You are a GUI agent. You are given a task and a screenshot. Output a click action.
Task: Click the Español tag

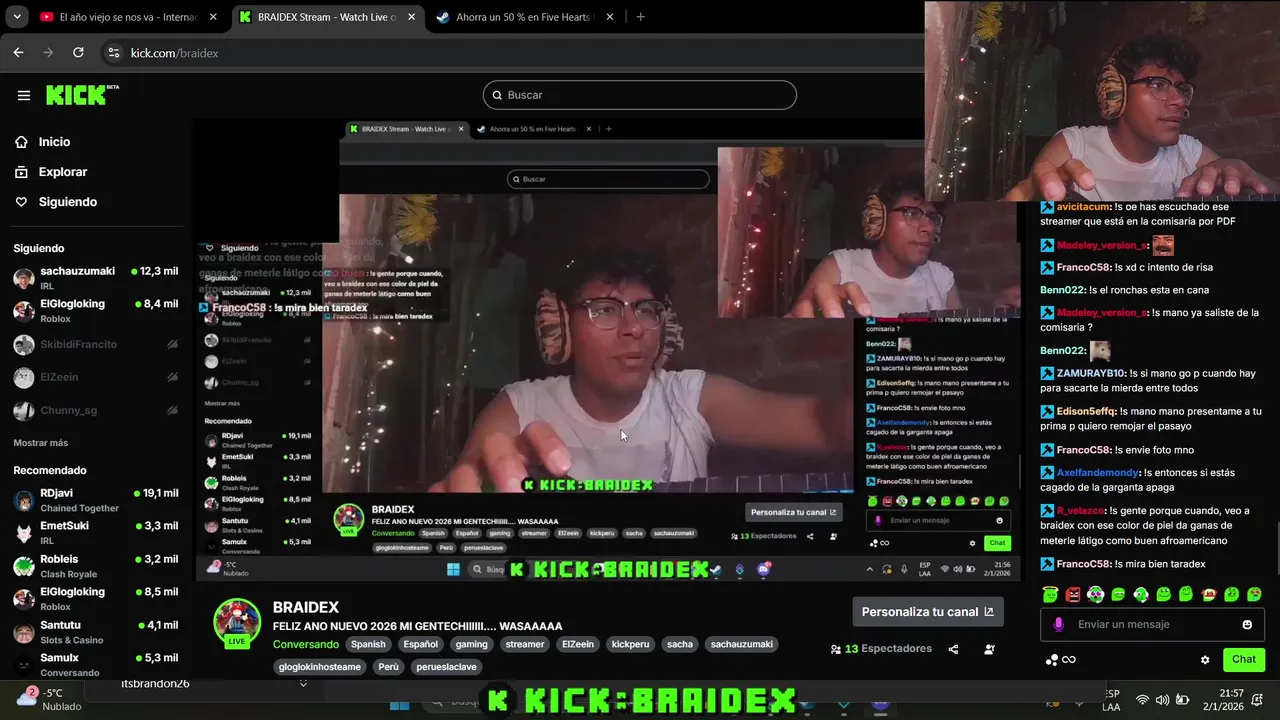[420, 645]
